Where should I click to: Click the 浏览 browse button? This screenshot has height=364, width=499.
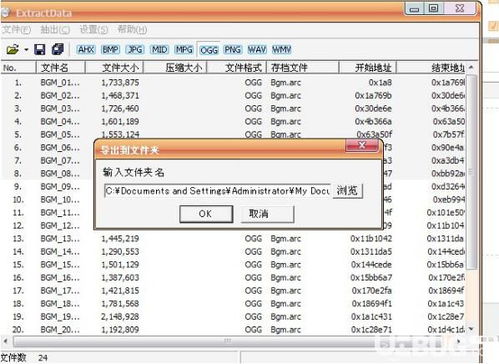point(347,191)
